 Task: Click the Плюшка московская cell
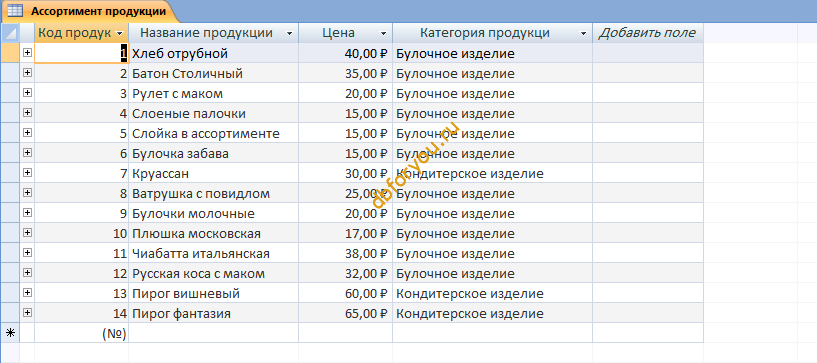214,233
